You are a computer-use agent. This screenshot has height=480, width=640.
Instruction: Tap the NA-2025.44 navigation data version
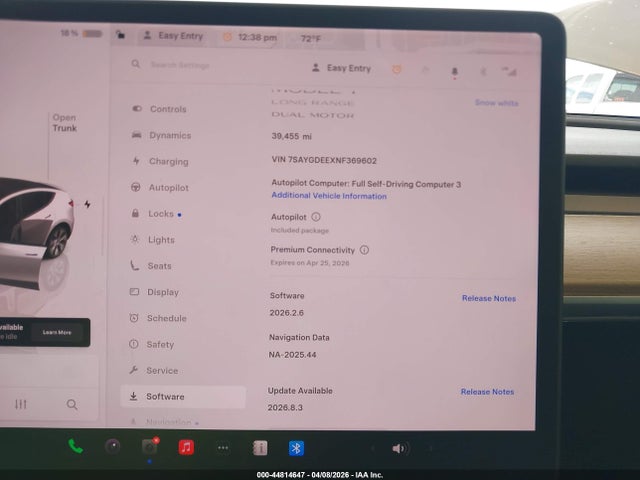(x=292, y=354)
